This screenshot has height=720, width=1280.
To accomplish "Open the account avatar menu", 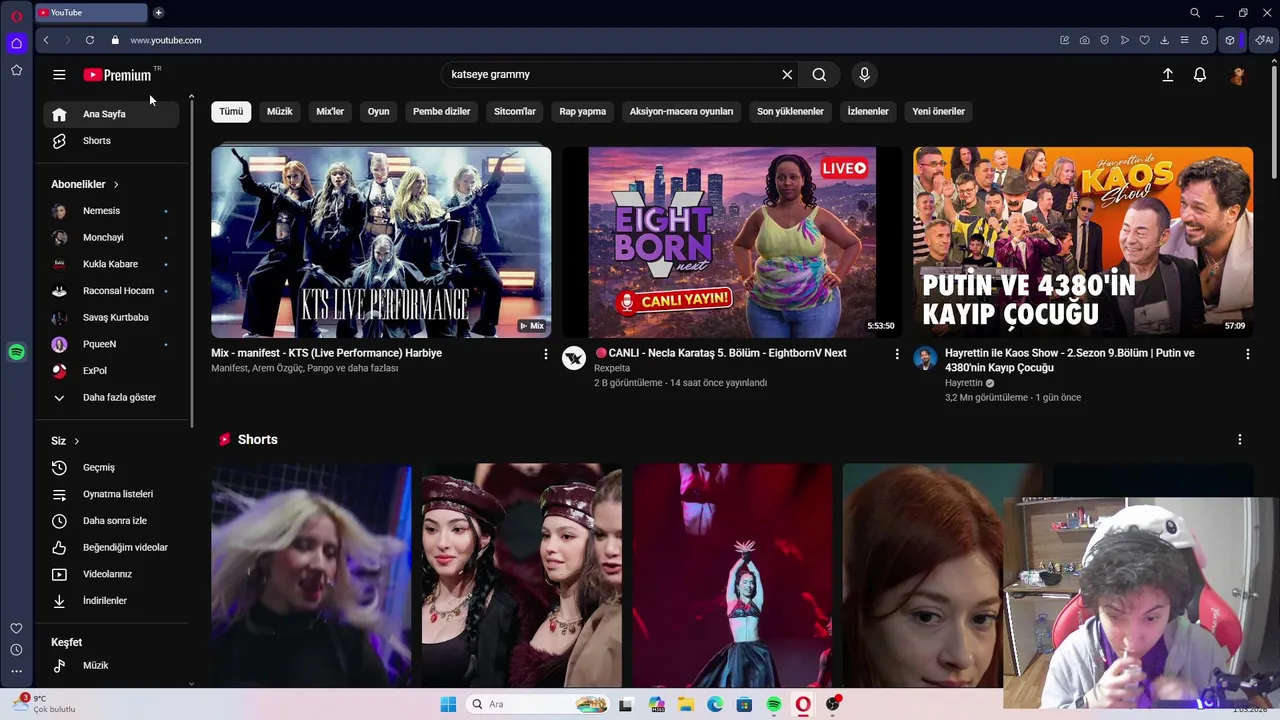I will 1238,75.
